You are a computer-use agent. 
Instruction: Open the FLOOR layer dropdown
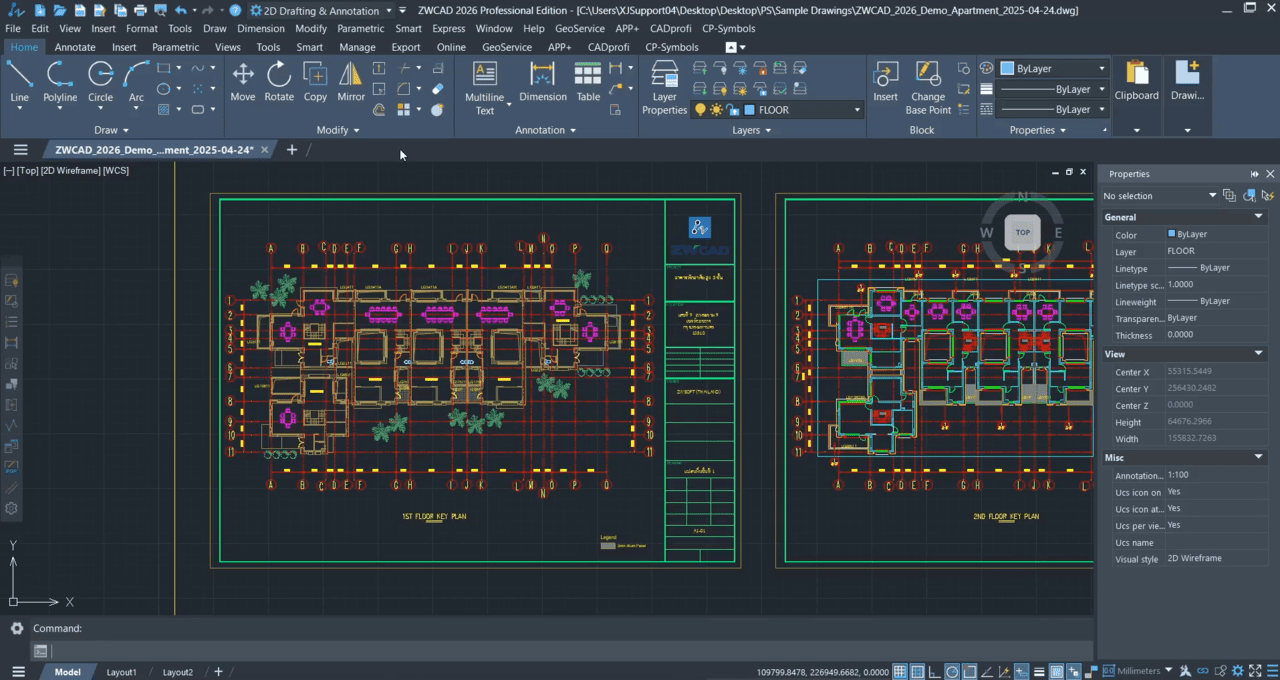857,110
